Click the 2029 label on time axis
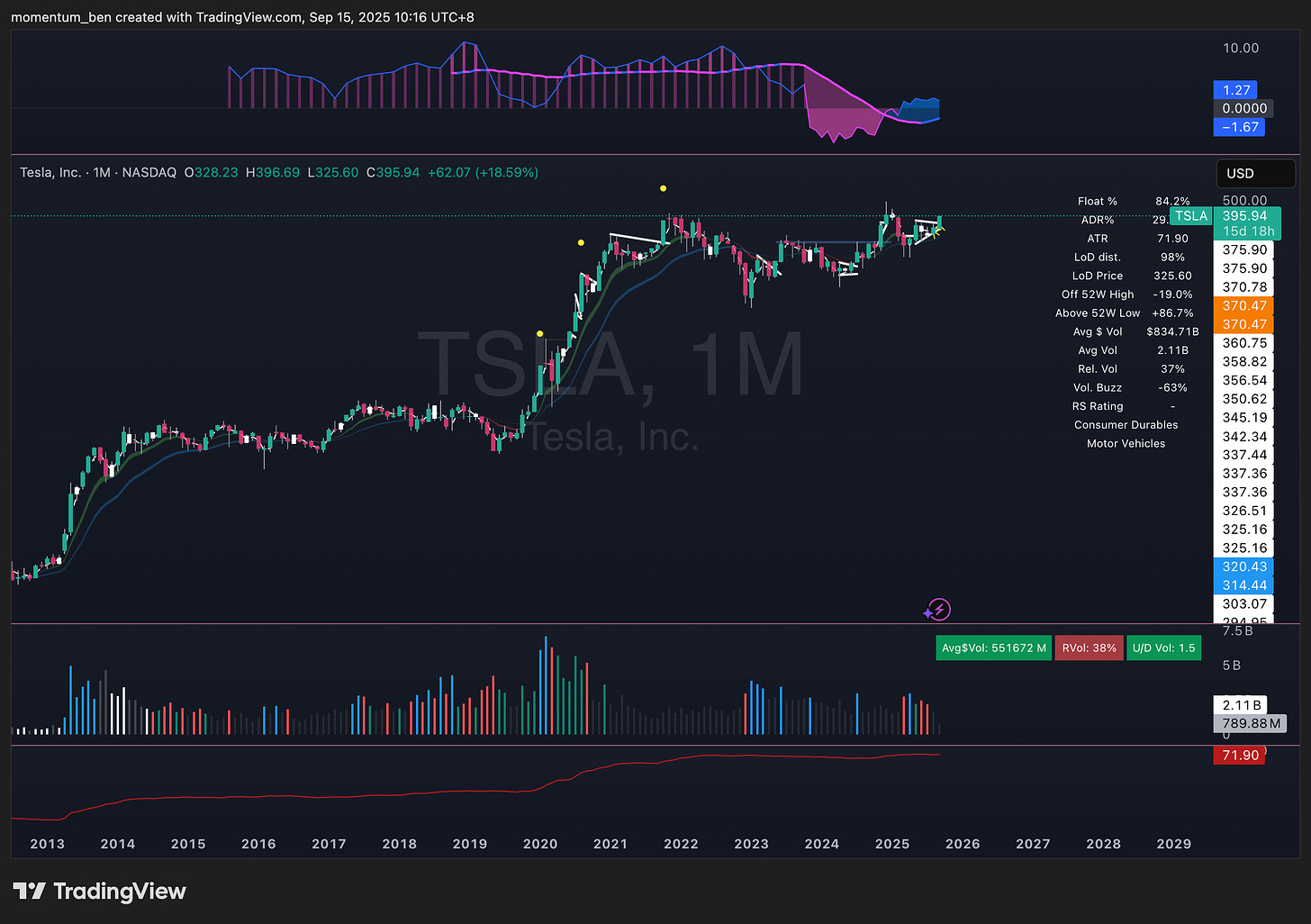 1174,844
